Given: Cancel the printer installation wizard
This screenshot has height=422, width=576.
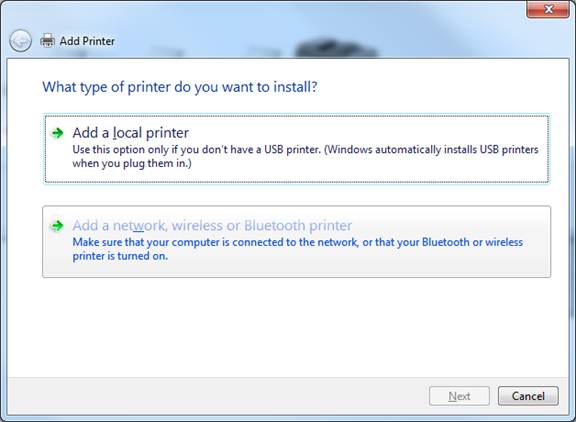Looking at the screenshot, I should tap(528, 396).
